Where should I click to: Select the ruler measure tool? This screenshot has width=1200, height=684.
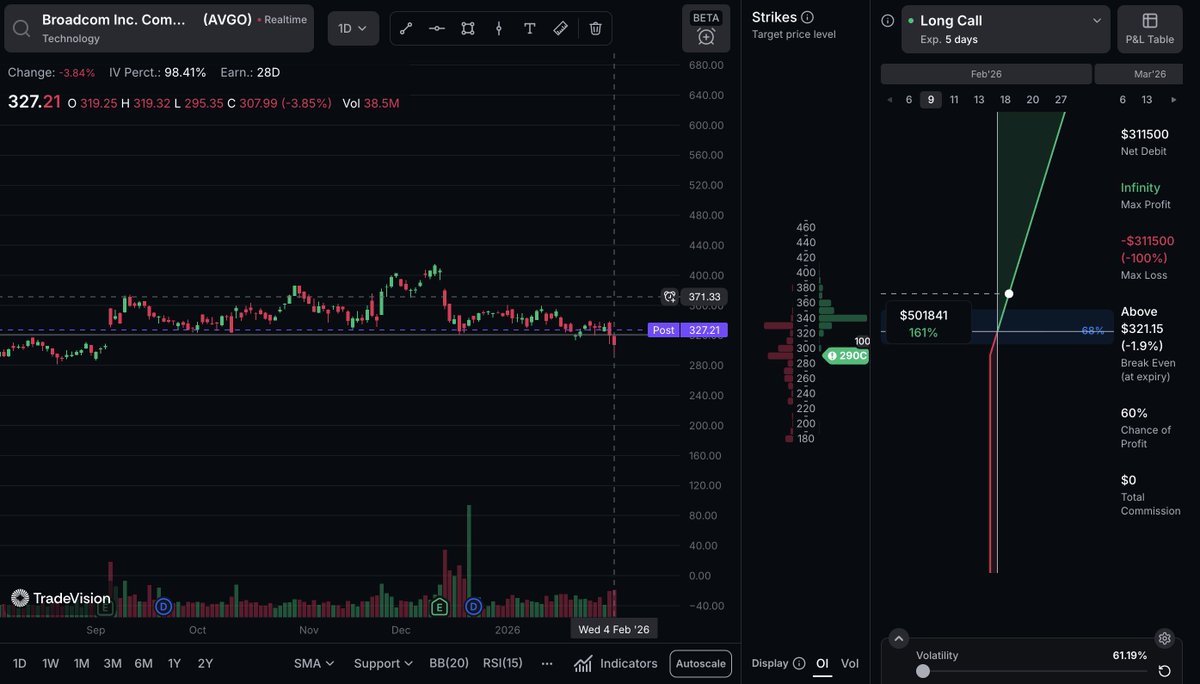tap(561, 28)
